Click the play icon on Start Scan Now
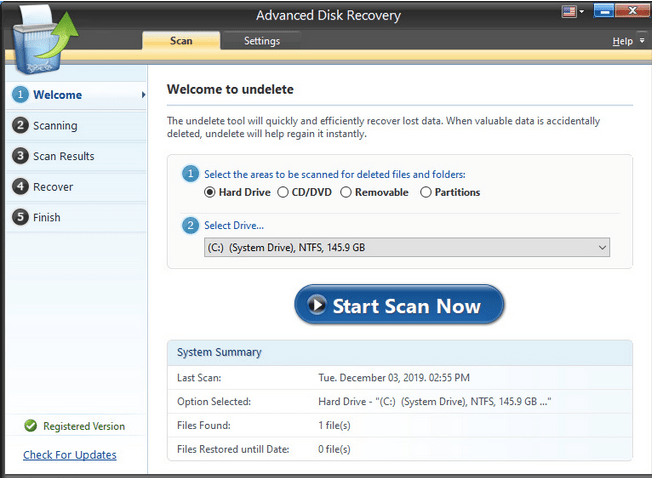 (x=317, y=305)
